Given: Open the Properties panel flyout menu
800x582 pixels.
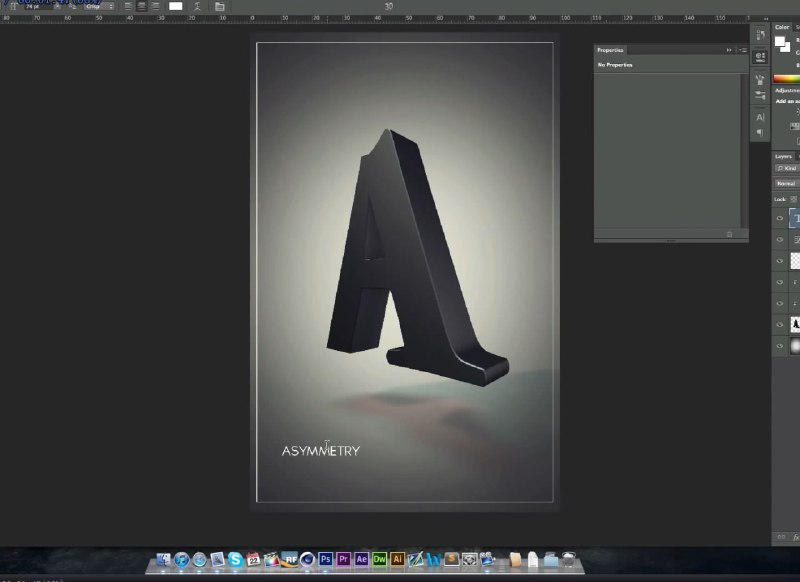Looking at the screenshot, I should (743, 50).
